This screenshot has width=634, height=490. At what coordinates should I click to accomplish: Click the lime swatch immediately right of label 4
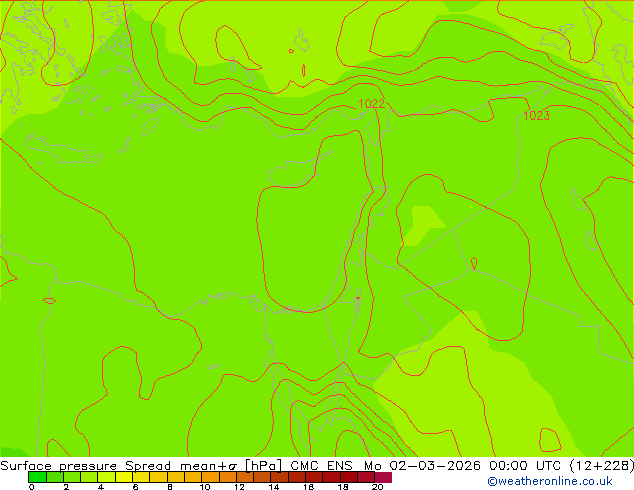pyautogui.click(x=106, y=477)
